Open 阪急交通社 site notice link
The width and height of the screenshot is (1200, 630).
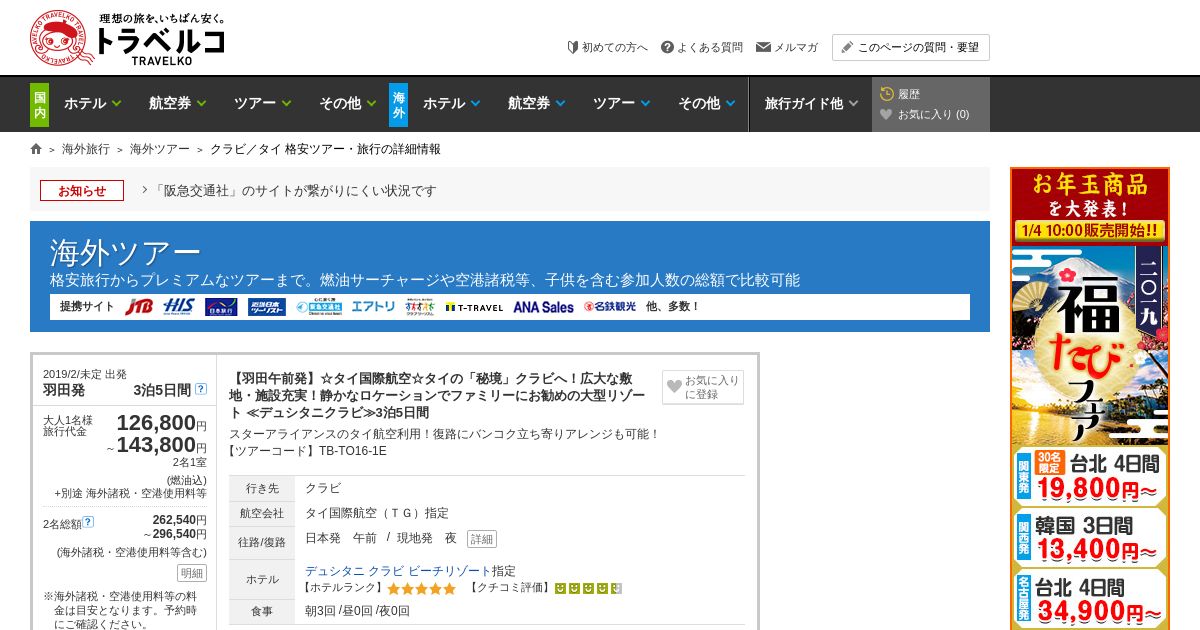296,190
